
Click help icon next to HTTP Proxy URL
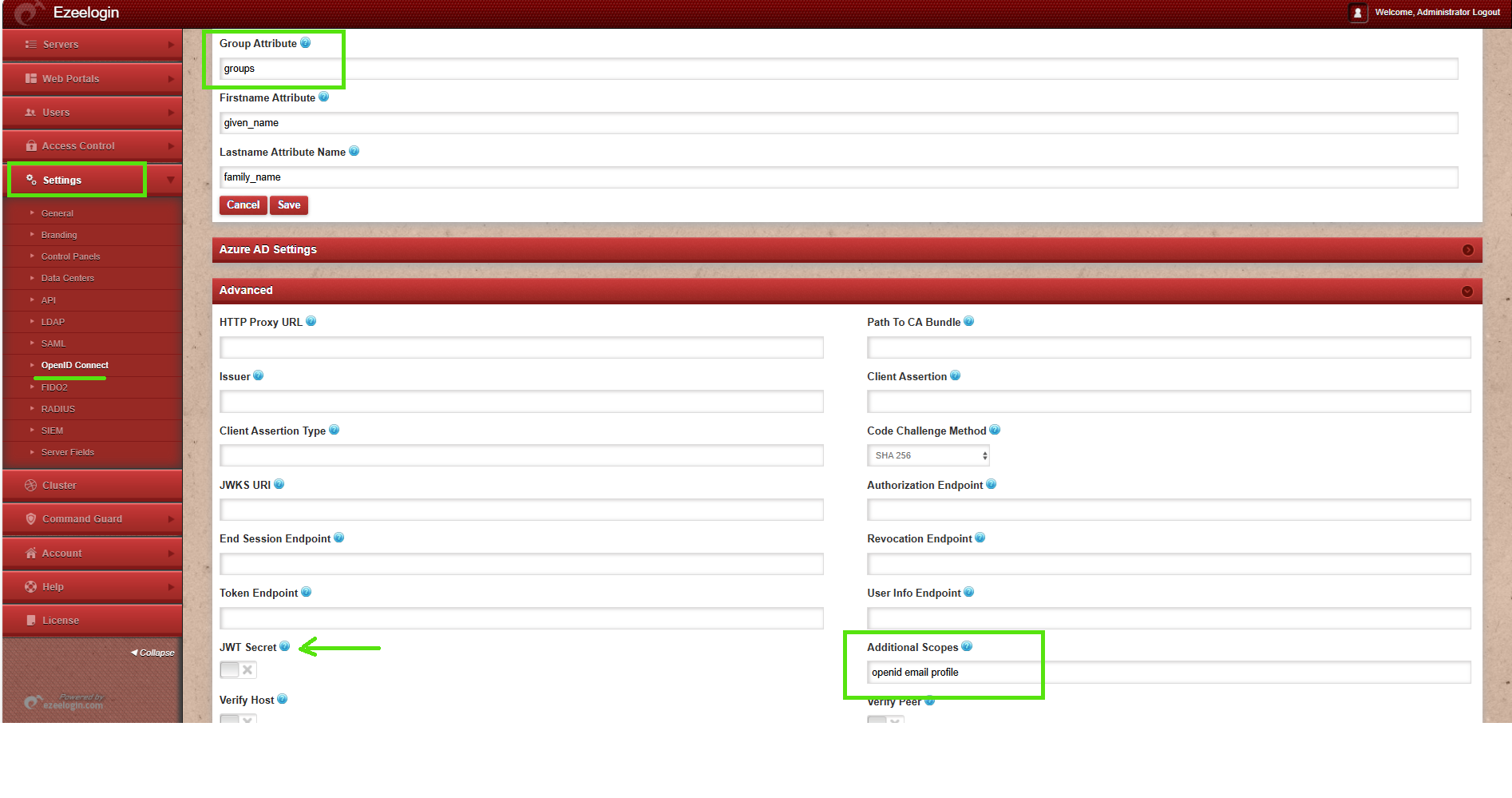311,321
